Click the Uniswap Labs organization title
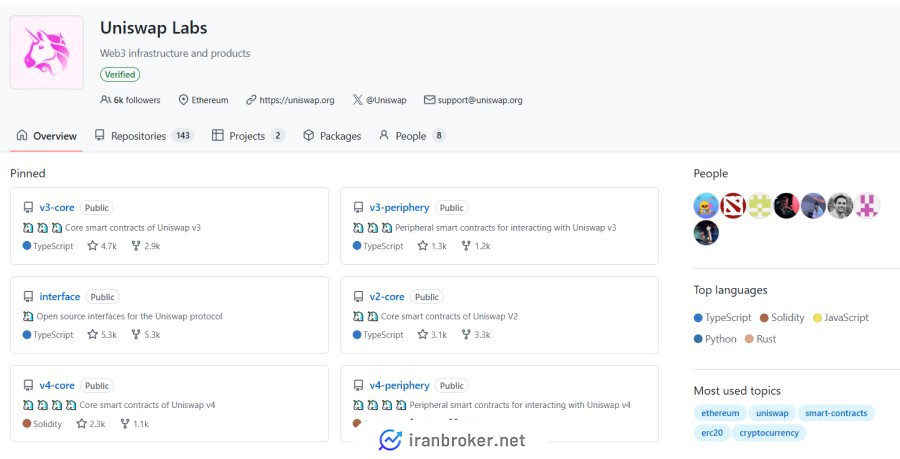This screenshot has height=459, width=900. point(154,28)
